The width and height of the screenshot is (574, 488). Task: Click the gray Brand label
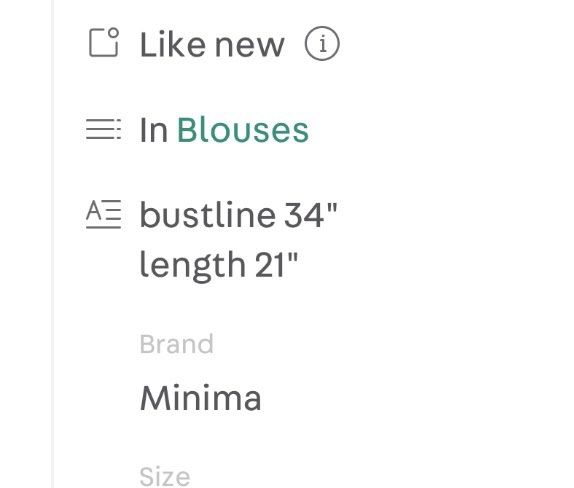click(176, 344)
